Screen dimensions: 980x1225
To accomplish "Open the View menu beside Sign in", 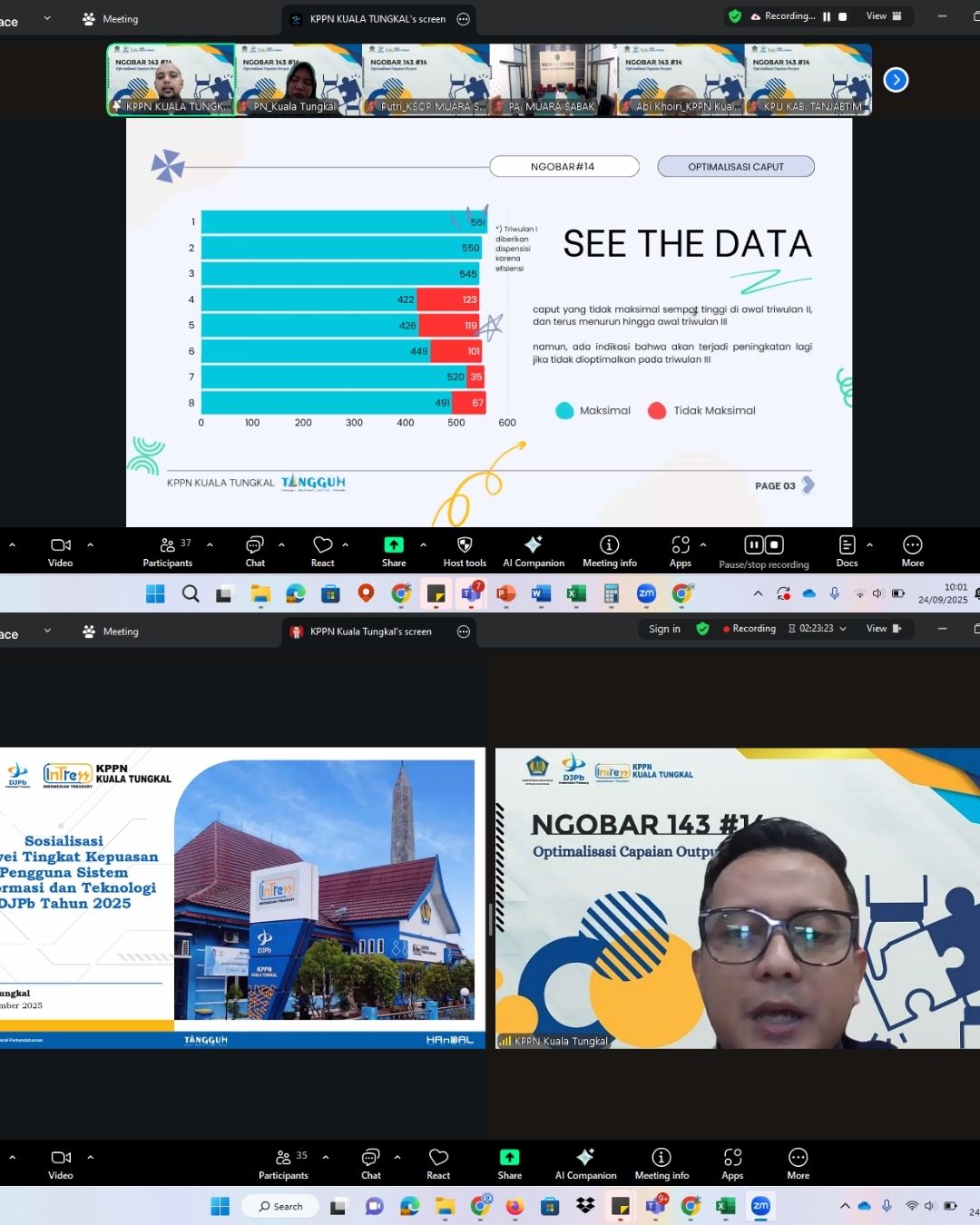I will (883, 629).
